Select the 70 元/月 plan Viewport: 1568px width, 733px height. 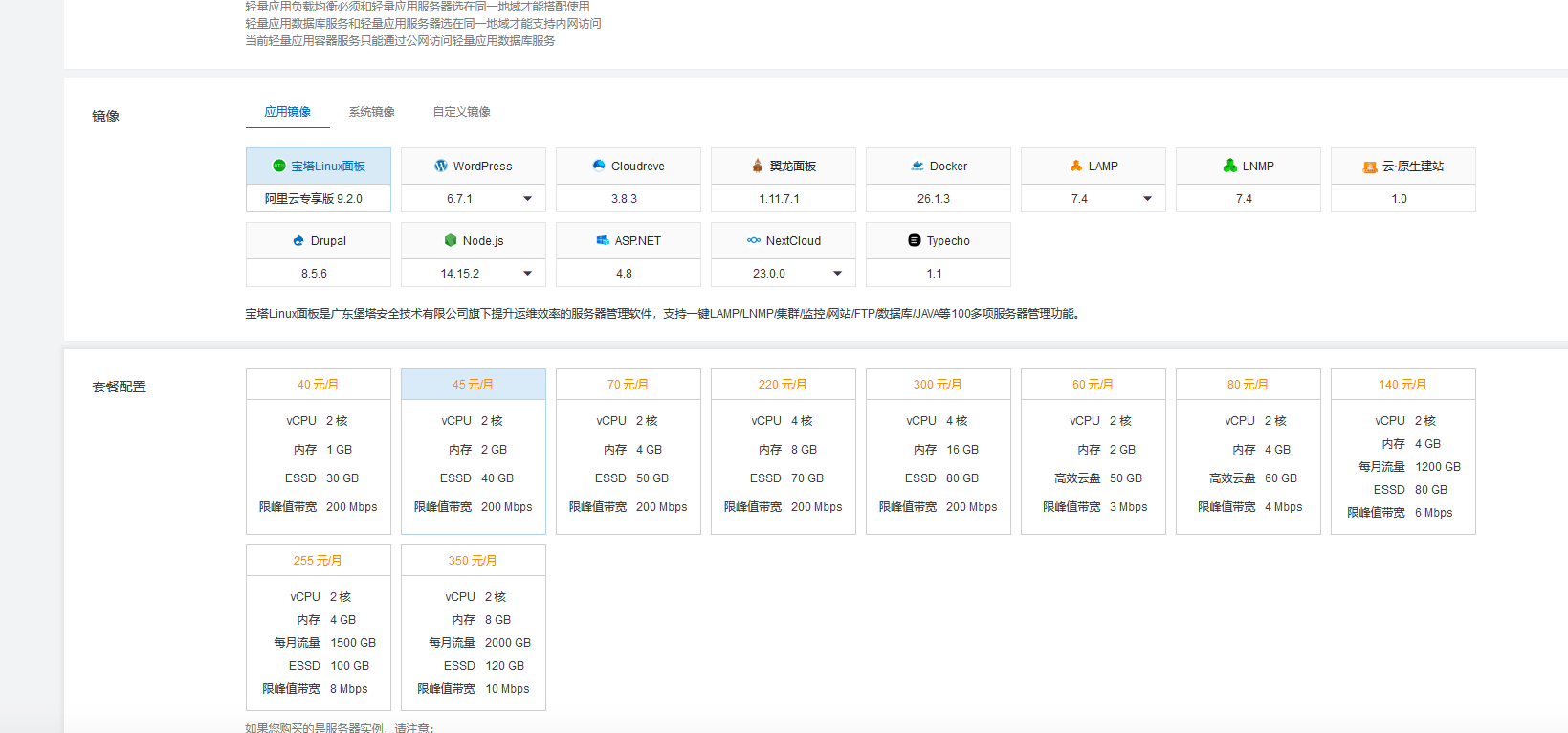tap(629, 452)
